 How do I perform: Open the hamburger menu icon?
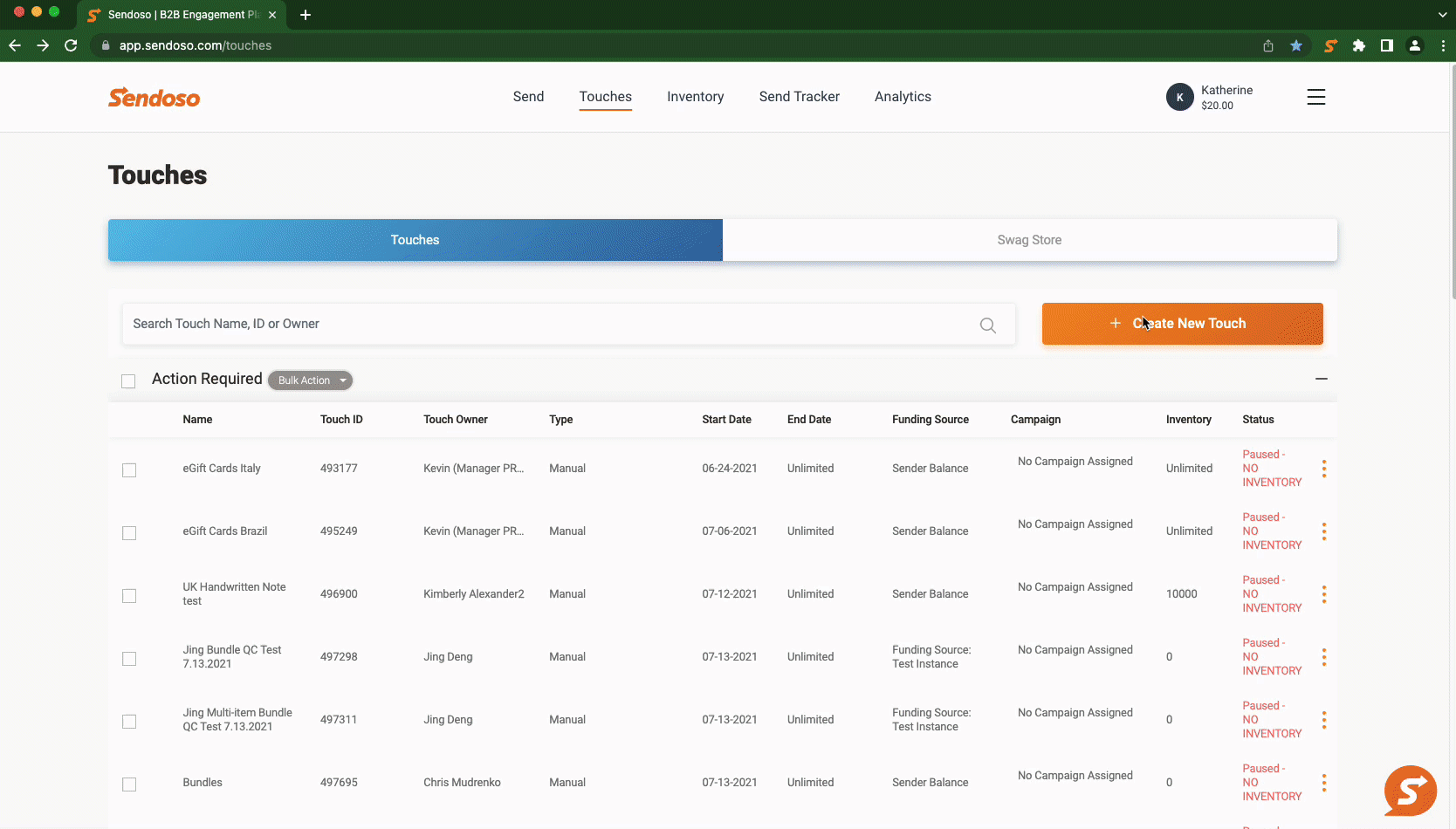click(1315, 97)
